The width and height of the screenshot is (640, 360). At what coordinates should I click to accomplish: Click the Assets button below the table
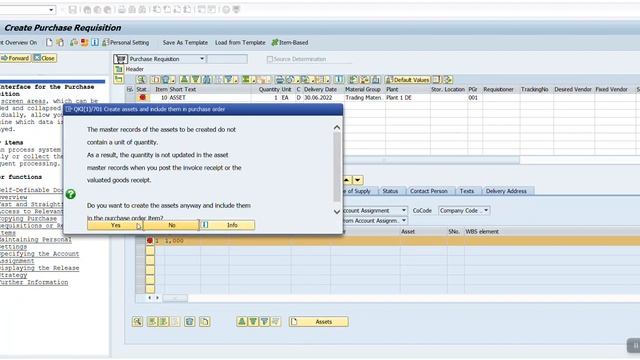pyautogui.click(x=318, y=322)
